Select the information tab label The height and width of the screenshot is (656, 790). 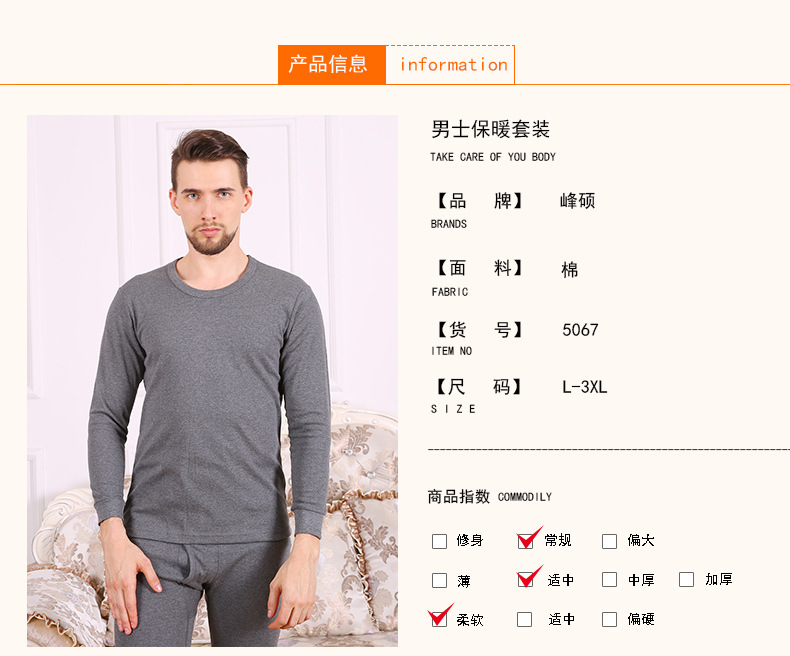[x=453, y=65]
